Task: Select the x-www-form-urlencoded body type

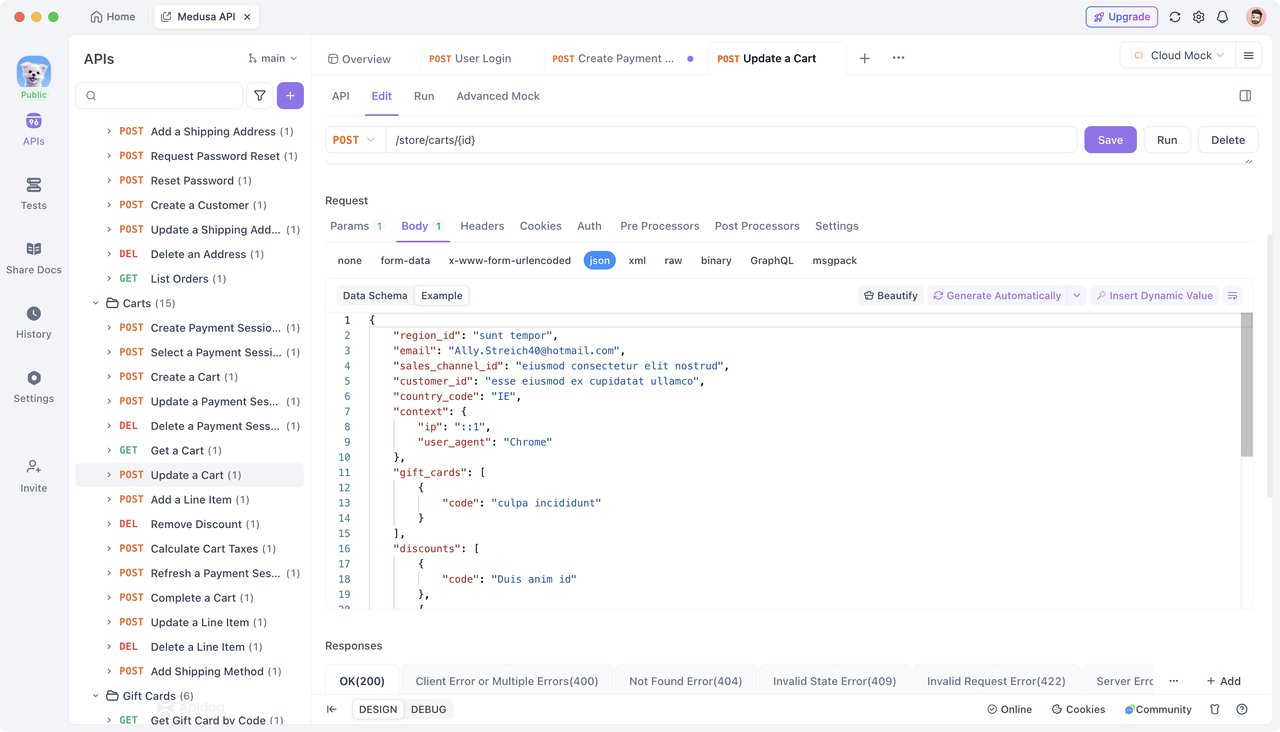Action: (x=510, y=260)
